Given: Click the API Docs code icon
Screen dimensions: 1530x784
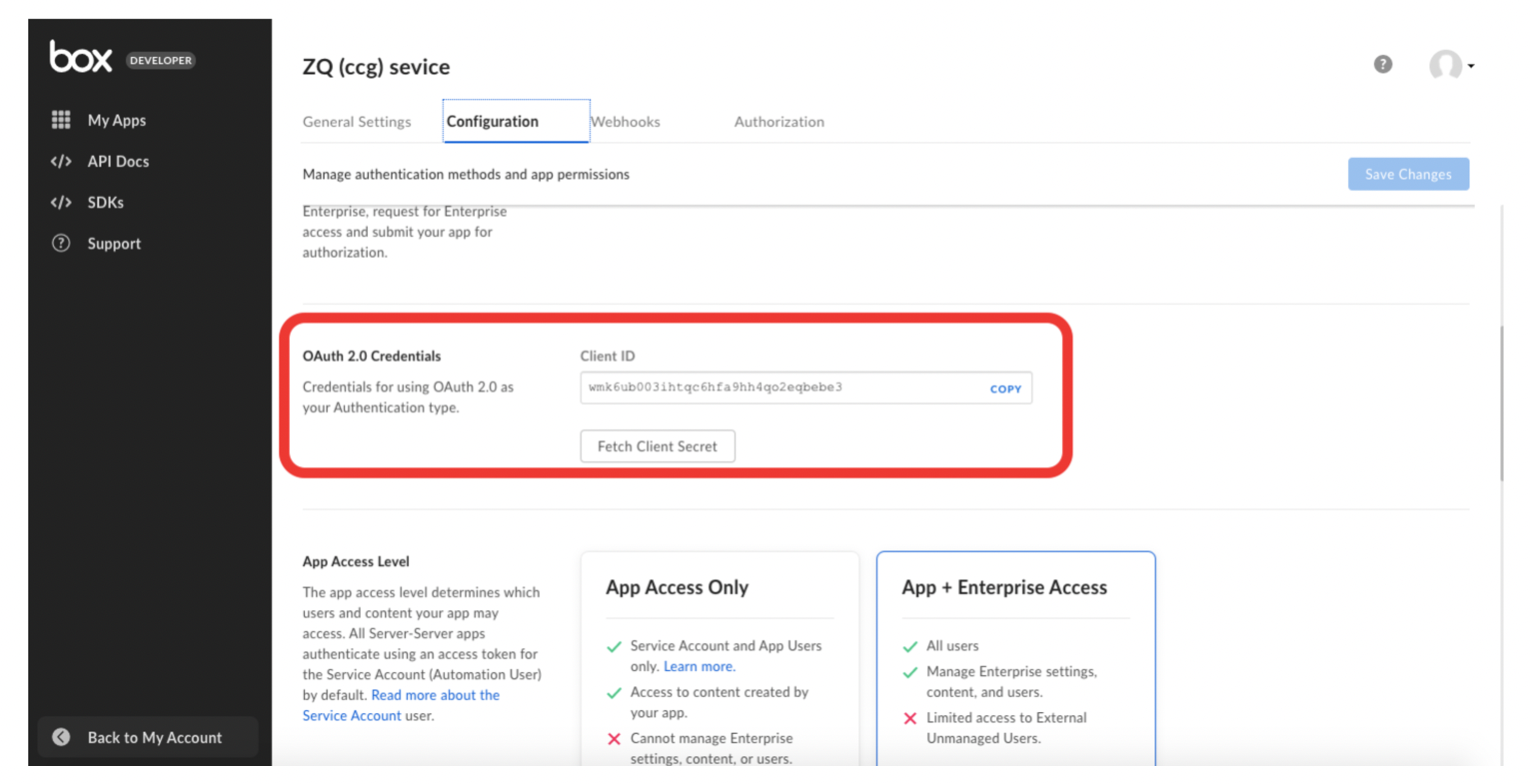Looking at the screenshot, I should (61, 161).
